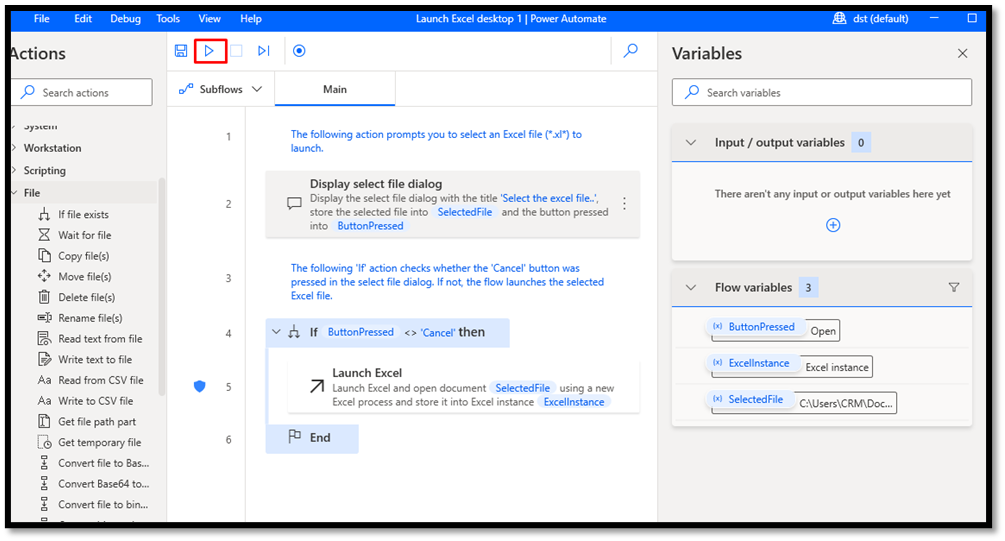Click in the Search variables field
This screenshot has height=541, width=1005.
point(822,92)
